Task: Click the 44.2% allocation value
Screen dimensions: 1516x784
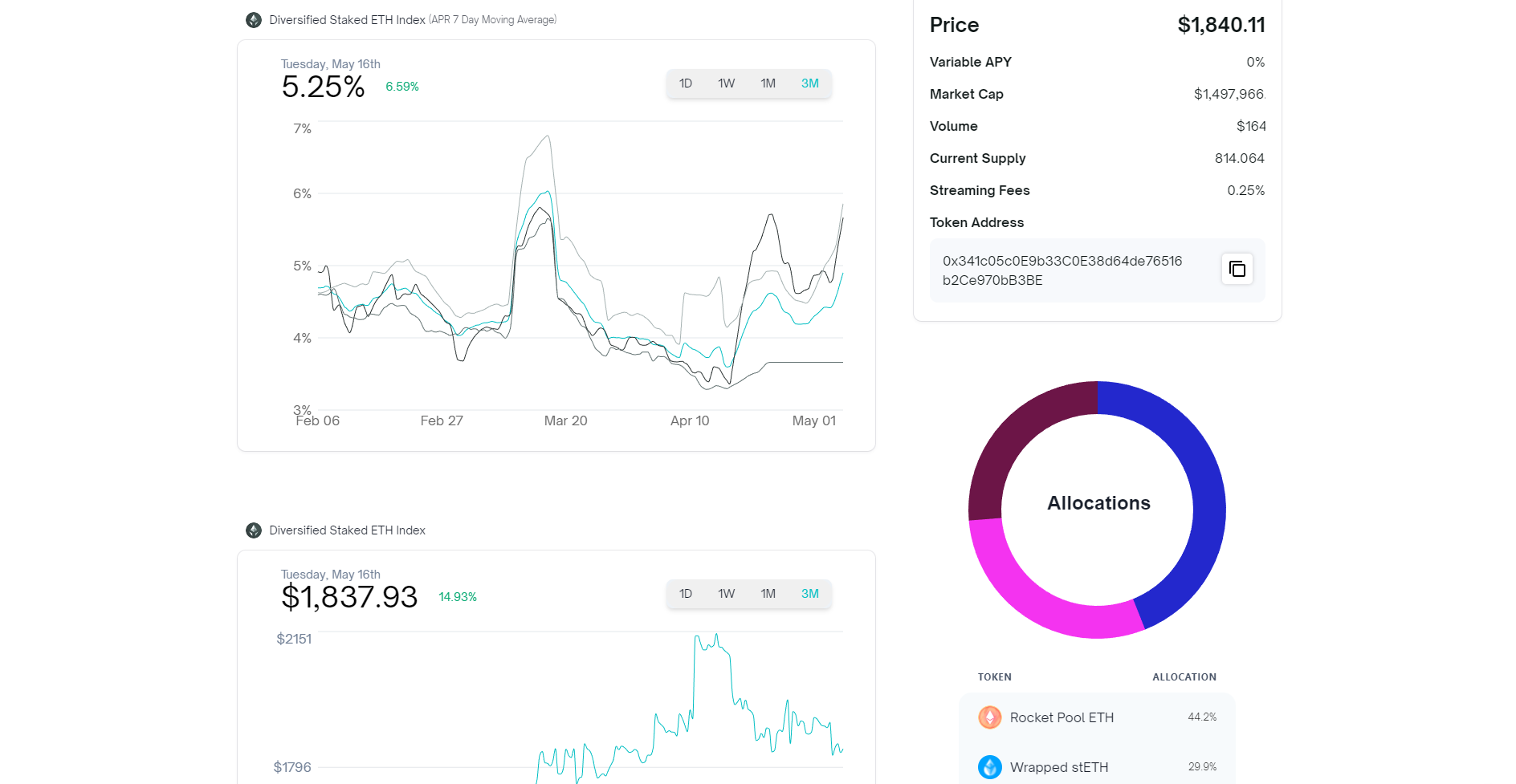Action: pyautogui.click(x=1202, y=717)
